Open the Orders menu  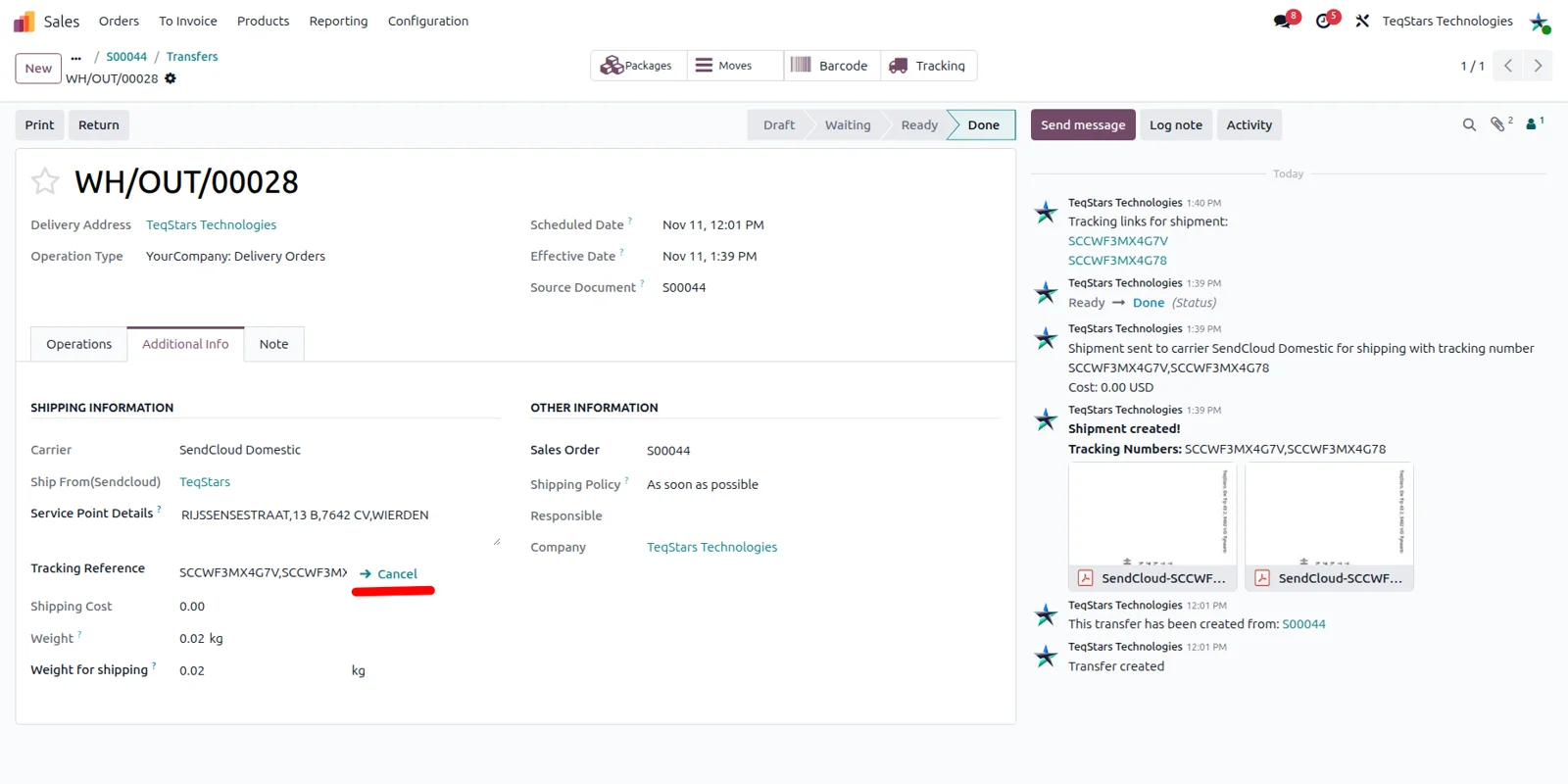coord(119,21)
